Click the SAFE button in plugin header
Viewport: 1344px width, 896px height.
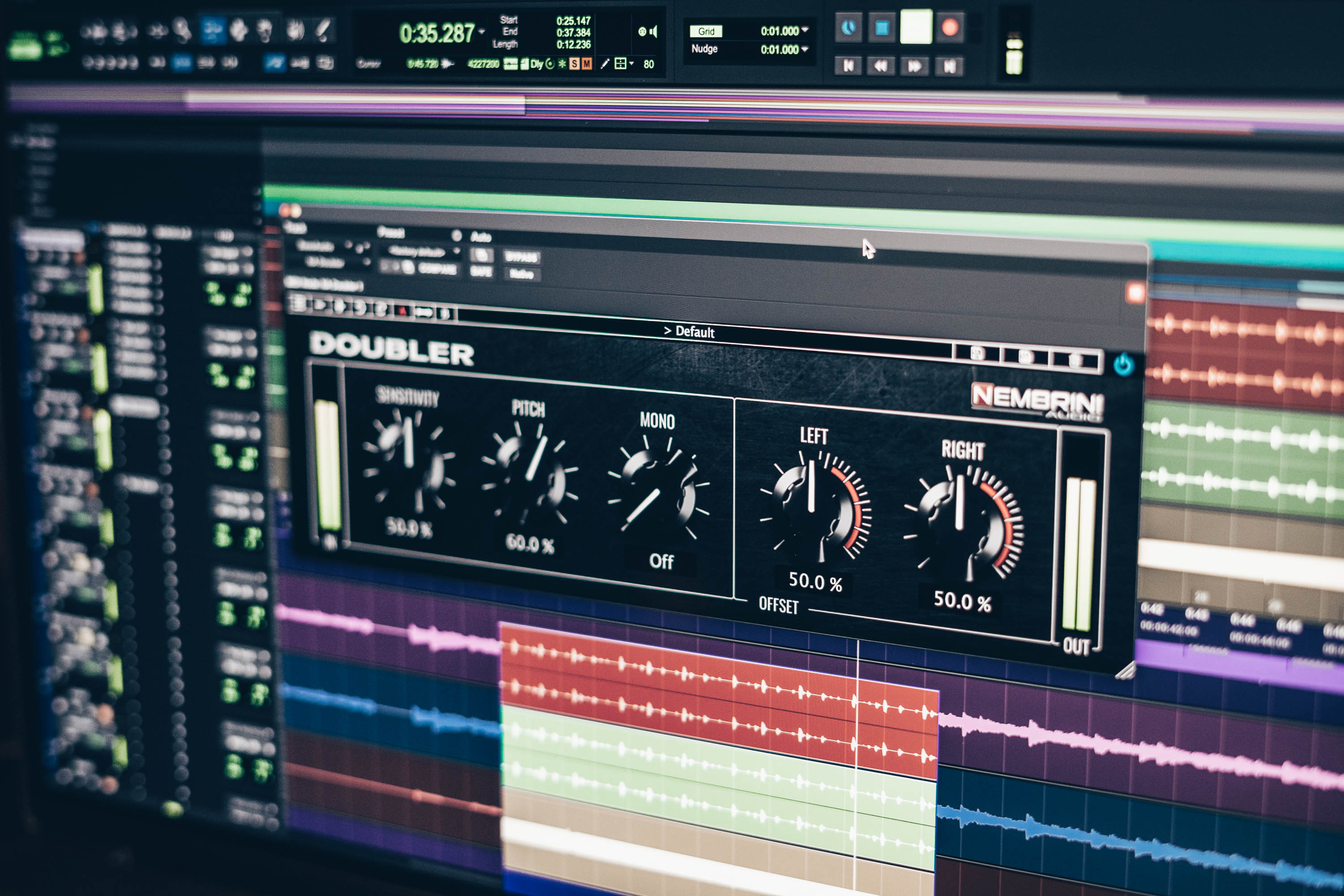pos(481,271)
